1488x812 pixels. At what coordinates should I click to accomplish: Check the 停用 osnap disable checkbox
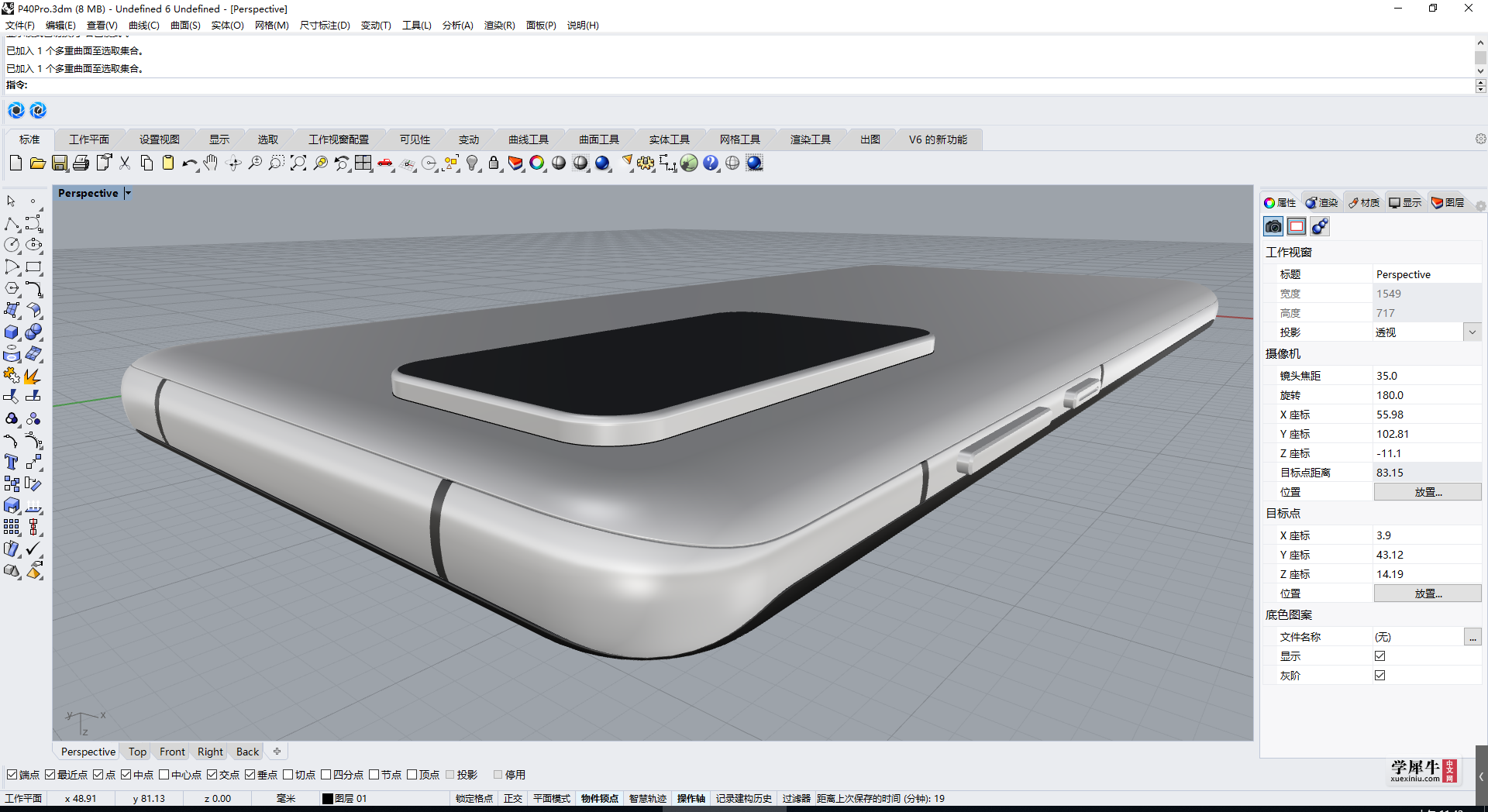[498, 775]
